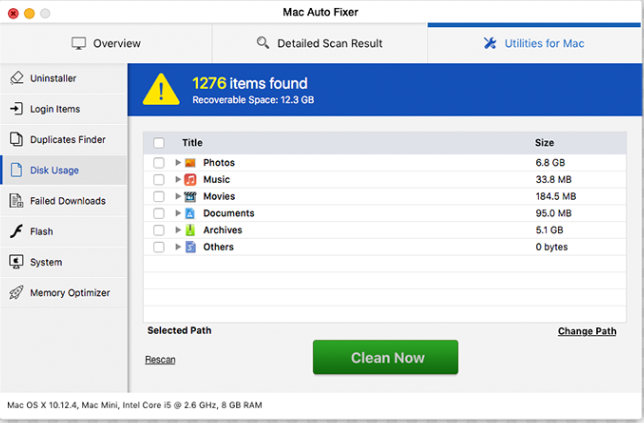This screenshot has height=423, width=644.
Task: Click the Overview monitor icon
Action: click(78, 43)
